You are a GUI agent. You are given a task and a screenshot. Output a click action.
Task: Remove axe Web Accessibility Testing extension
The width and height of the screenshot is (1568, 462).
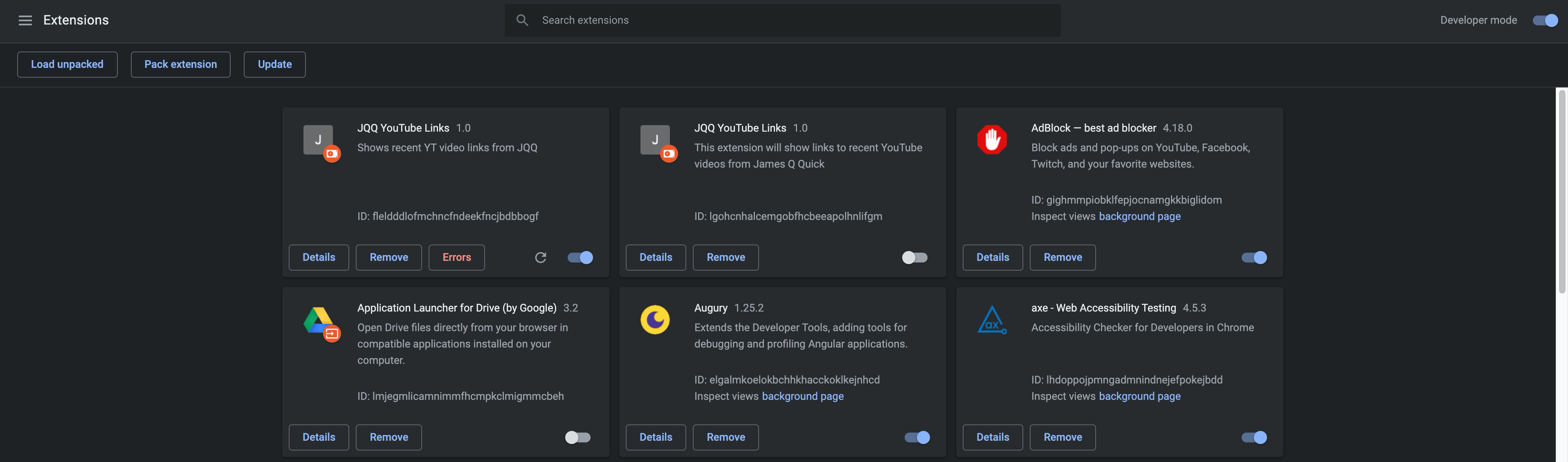pos(1062,437)
